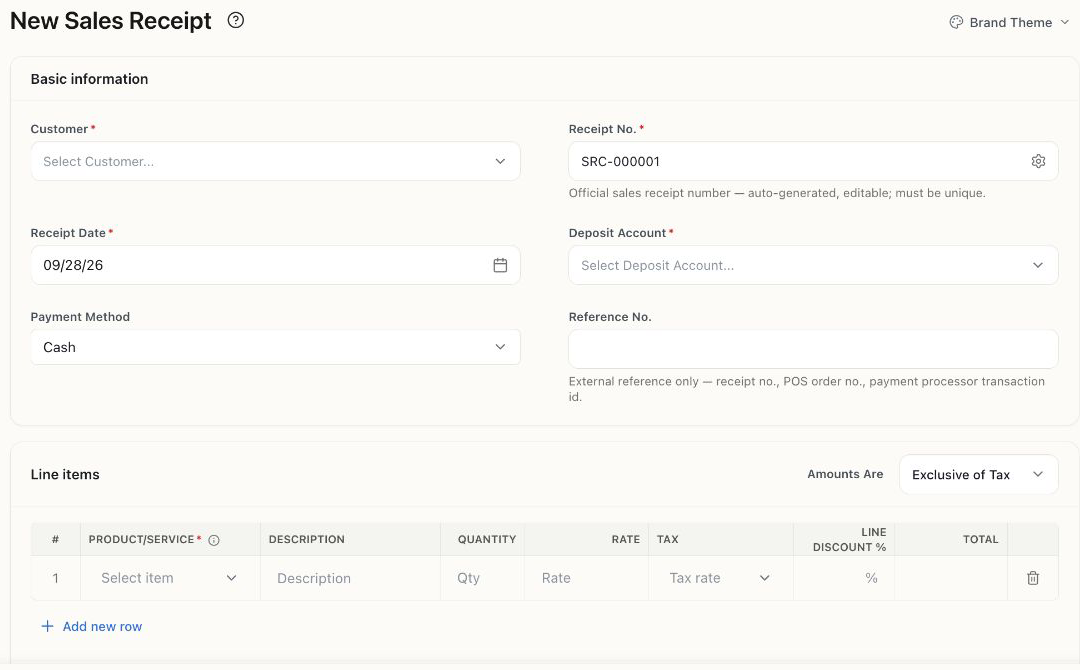Screen dimensions: 1080x670
Task: Click the Line items section title
Action: 65,474
